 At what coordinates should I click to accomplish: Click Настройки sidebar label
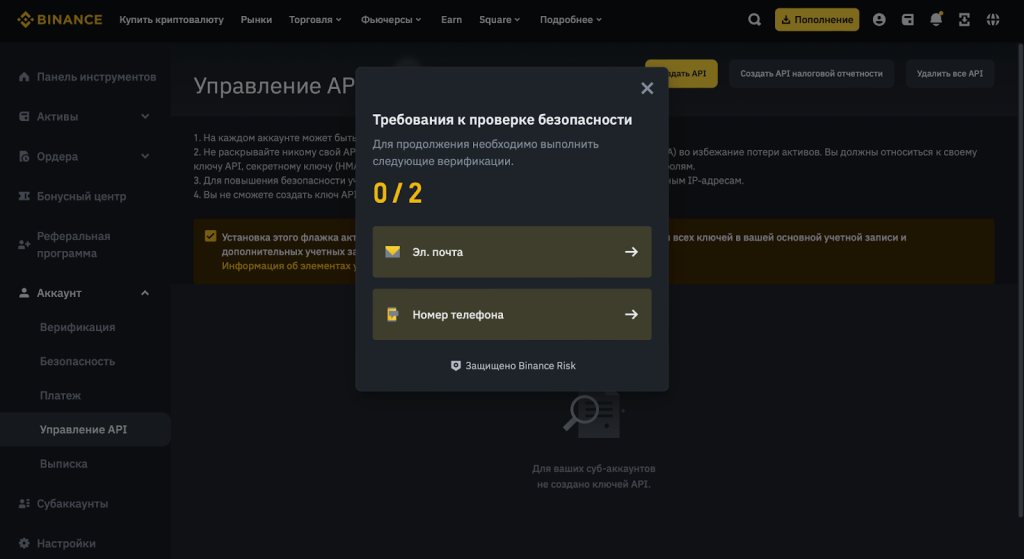(66, 543)
